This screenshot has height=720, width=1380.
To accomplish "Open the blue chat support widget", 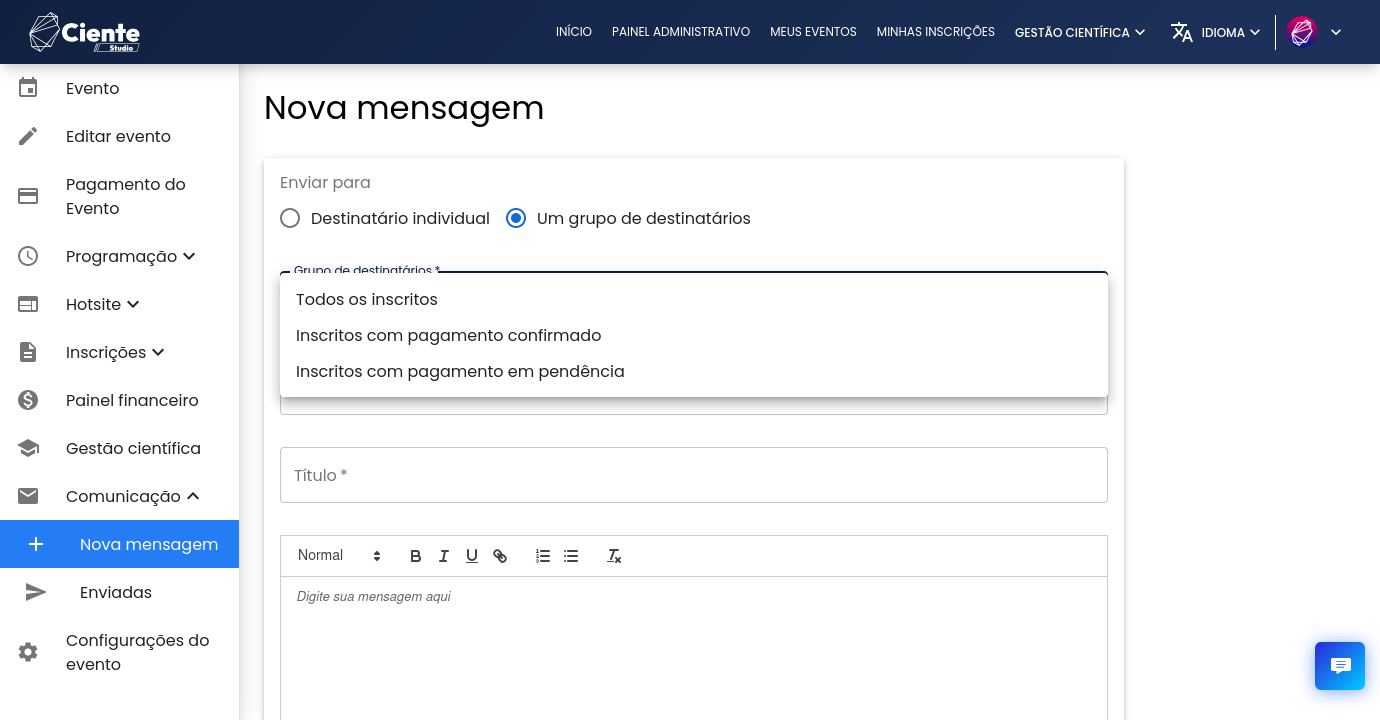I will [x=1339, y=666].
